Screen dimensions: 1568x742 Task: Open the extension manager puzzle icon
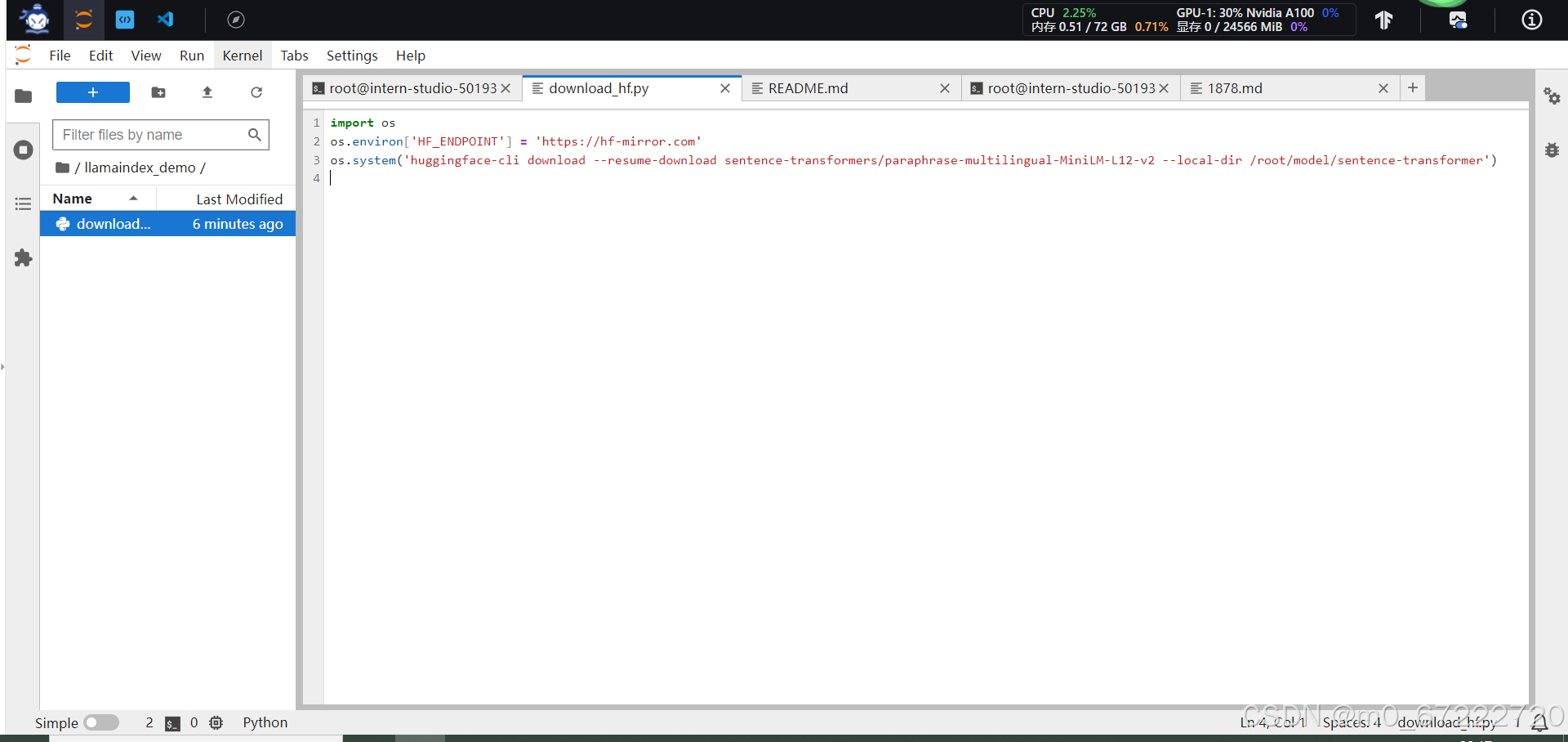click(22, 258)
